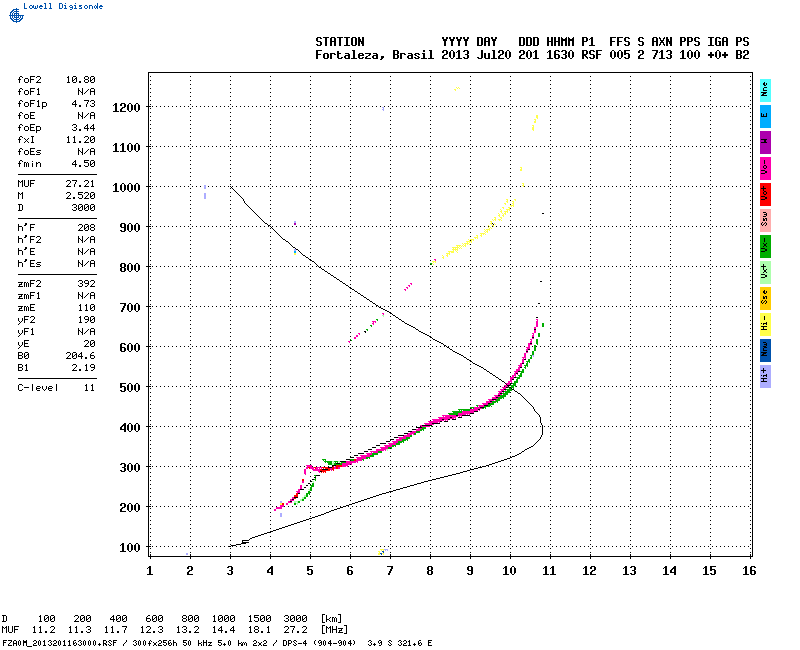Image resolution: width=800 pixels, height=650 pixels.
Task: Click the 500 km height axis label
Action: point(130,388)
